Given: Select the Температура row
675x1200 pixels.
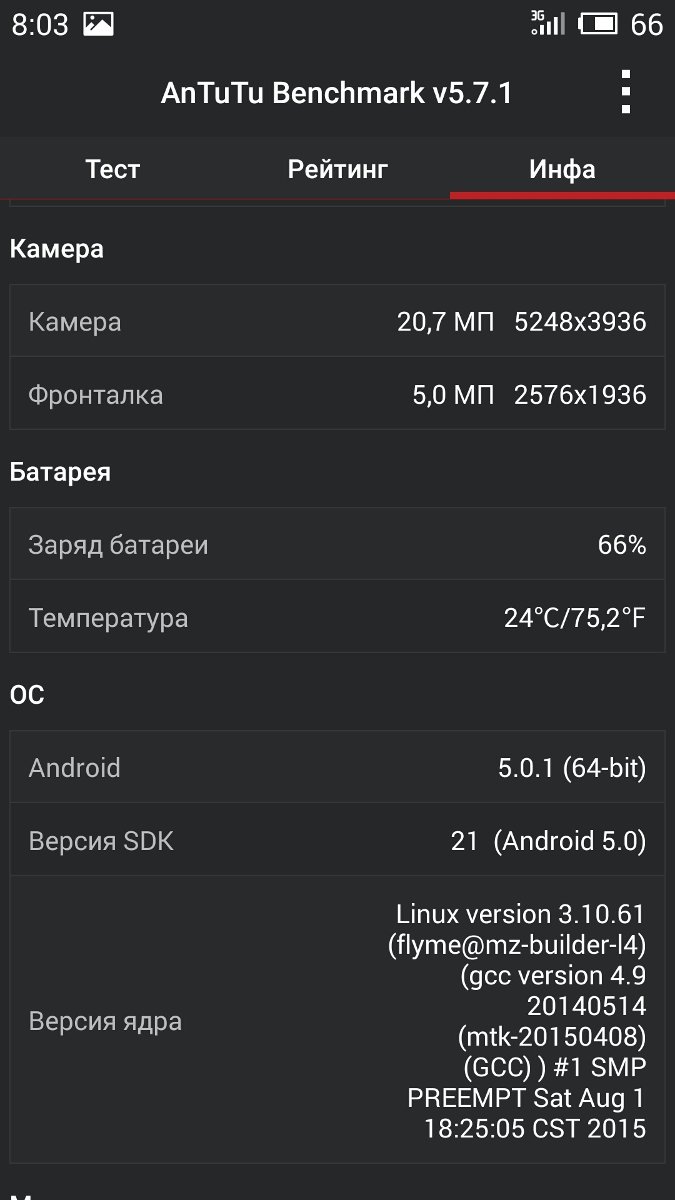Looking at the screenshot, I should click(x=337, y=618).
